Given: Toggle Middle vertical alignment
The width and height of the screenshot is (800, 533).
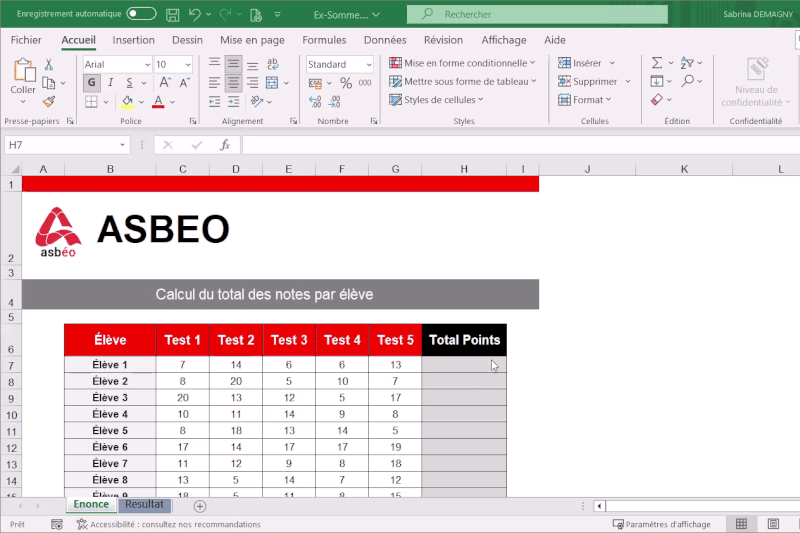Looking at the screenshot, I should (x=233, y=64).
